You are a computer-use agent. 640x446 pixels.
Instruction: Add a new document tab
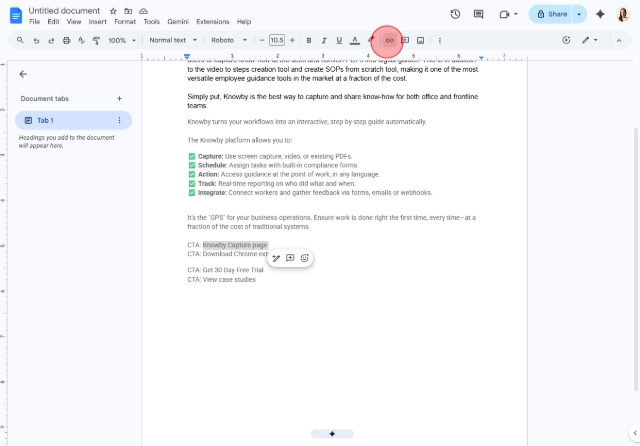pyautogui.click(x=119, y=98)
